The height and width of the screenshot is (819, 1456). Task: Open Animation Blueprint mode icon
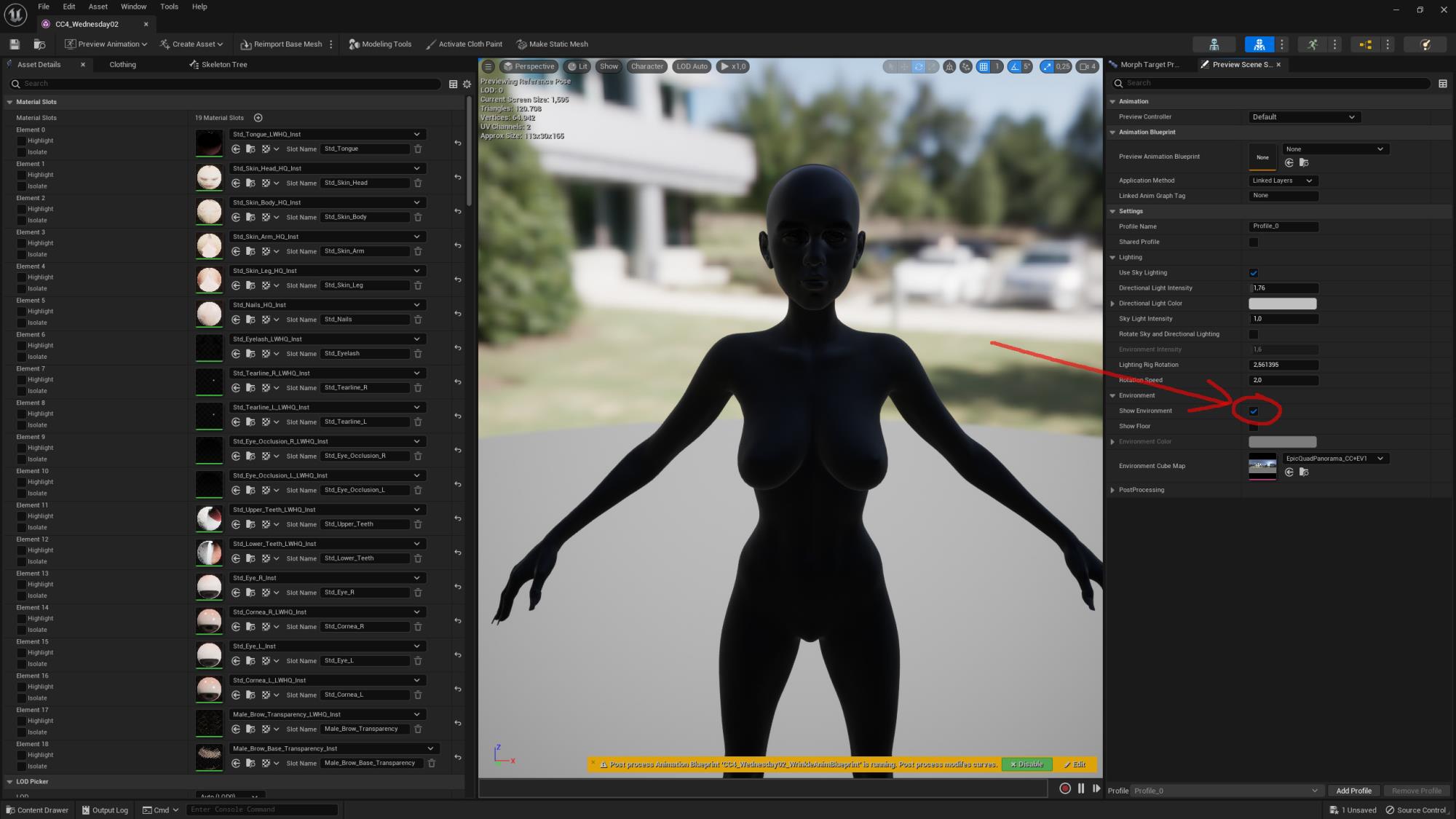(1365, 44)
